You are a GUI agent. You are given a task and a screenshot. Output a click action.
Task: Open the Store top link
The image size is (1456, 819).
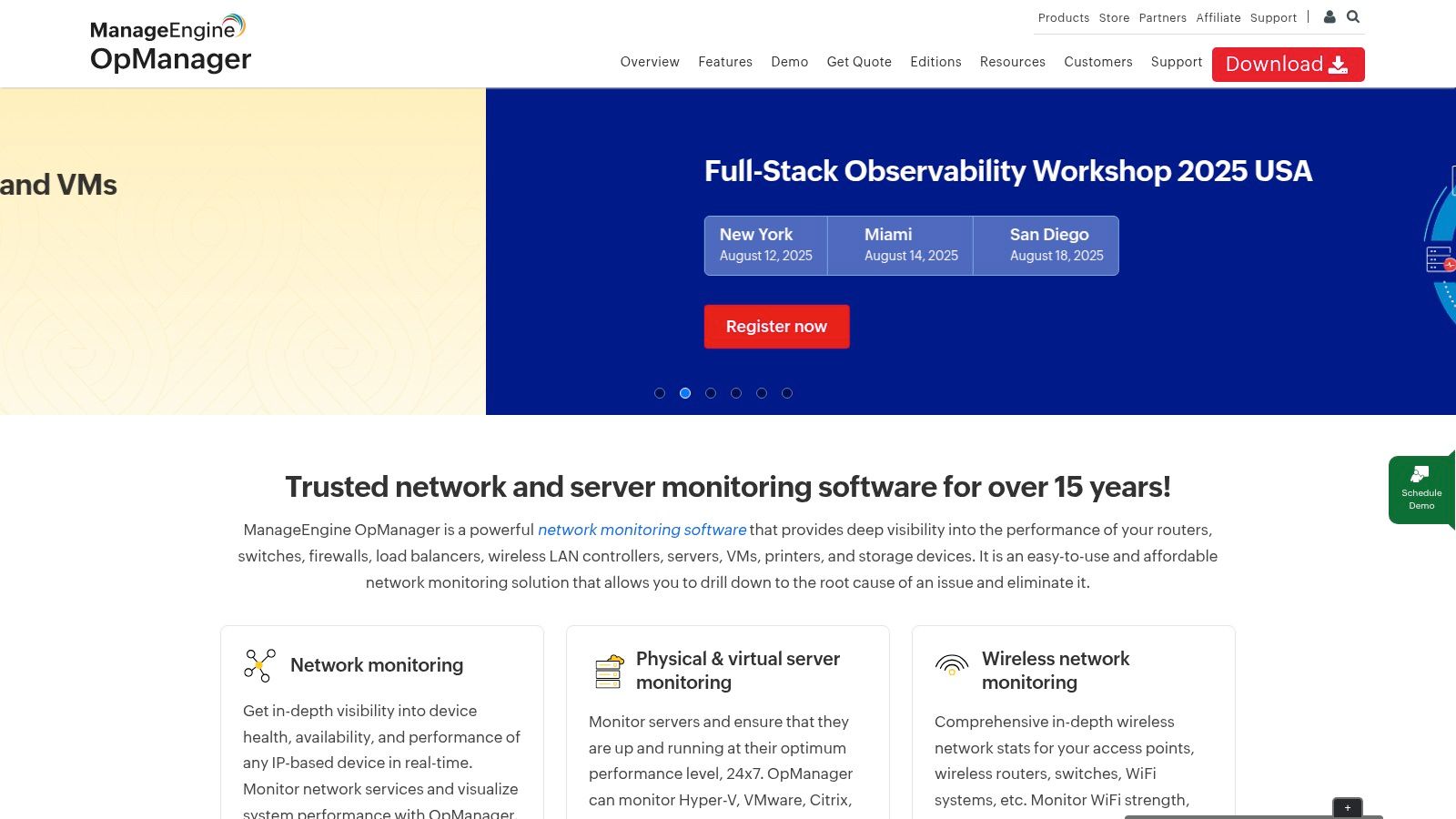(1114, 17)
